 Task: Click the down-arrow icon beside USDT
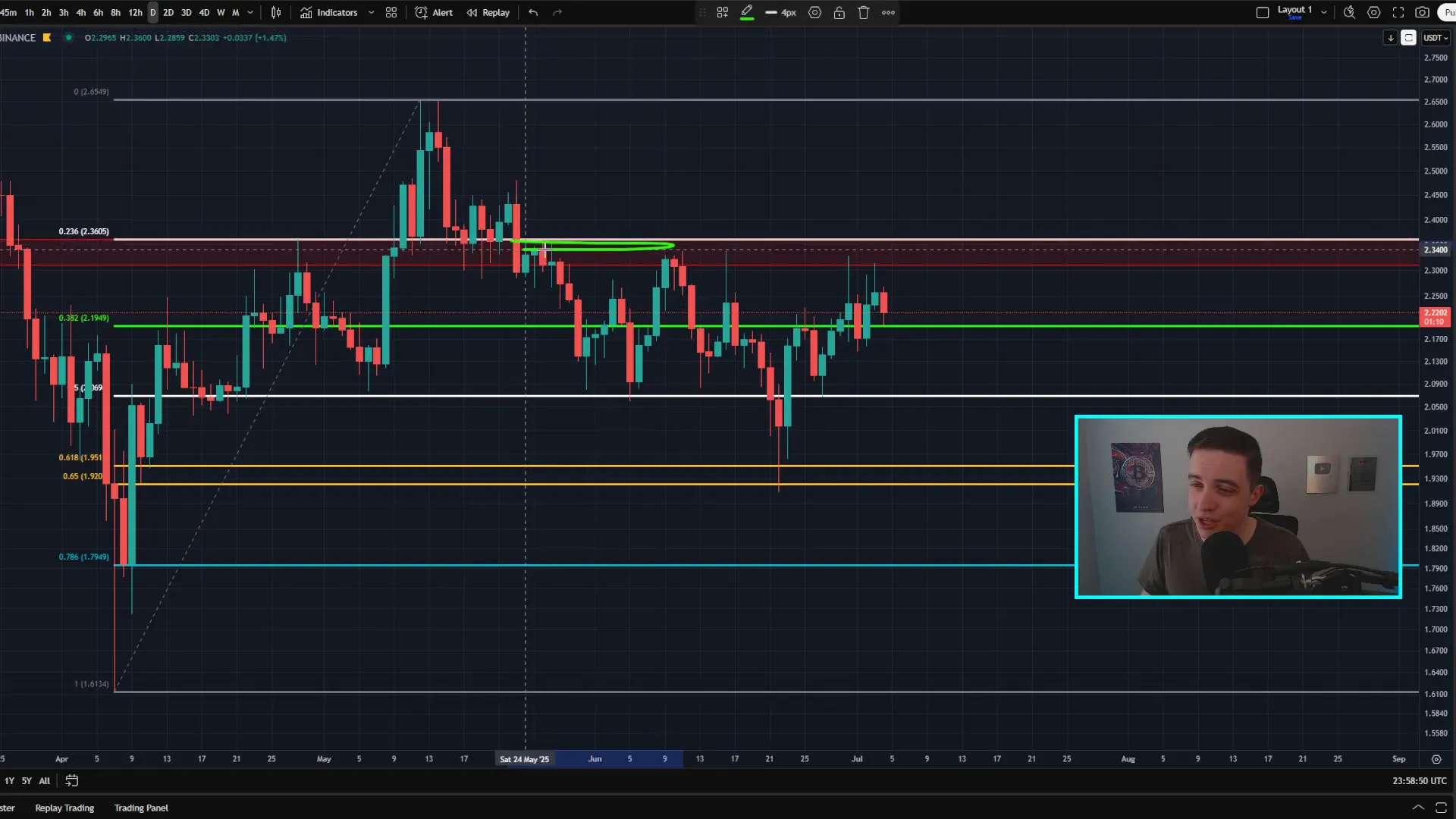click(x=1391, y=38)
